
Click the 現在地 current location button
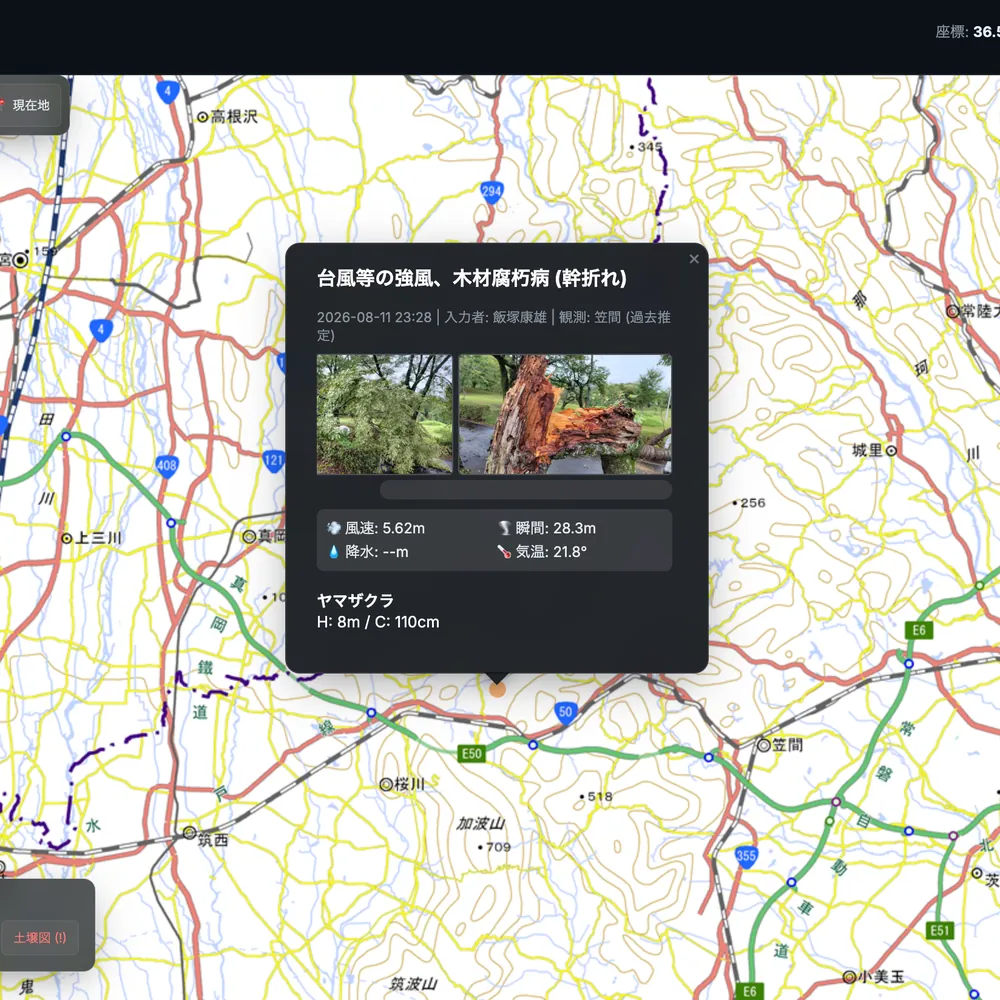(30, 105)
